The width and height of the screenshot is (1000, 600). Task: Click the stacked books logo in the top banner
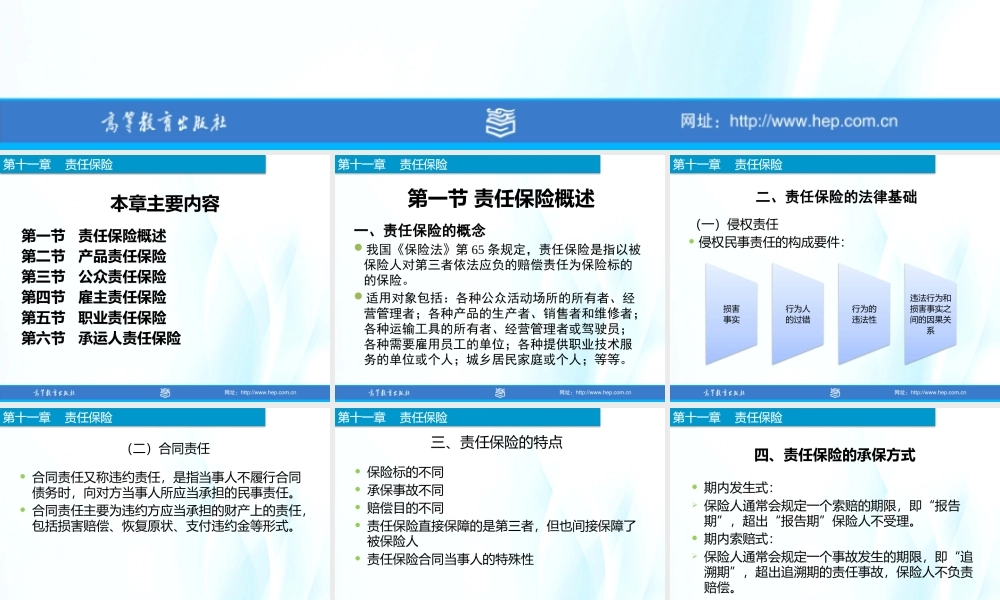tap(500, 121)
